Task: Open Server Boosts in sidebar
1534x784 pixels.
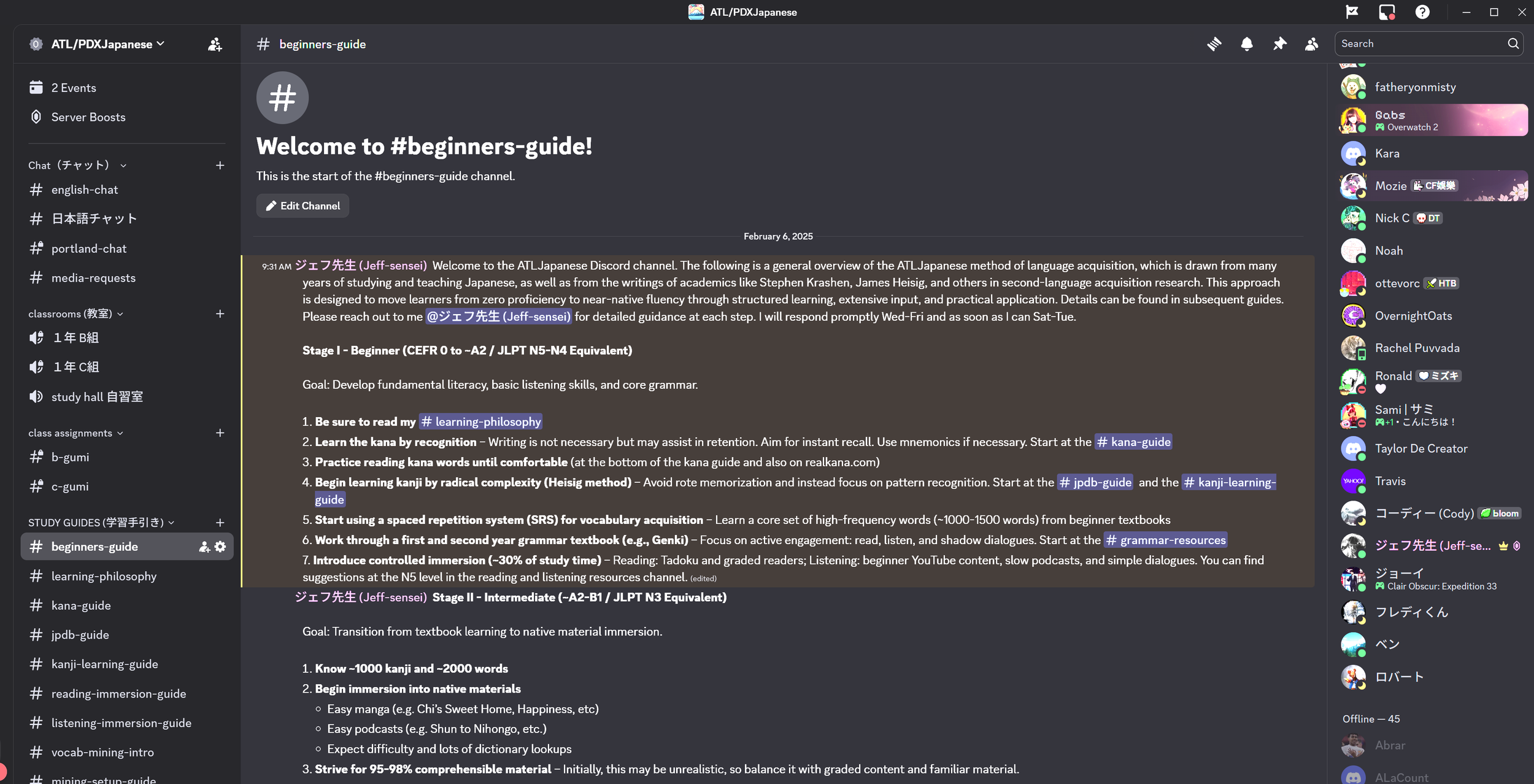Action: click(88, 117)
